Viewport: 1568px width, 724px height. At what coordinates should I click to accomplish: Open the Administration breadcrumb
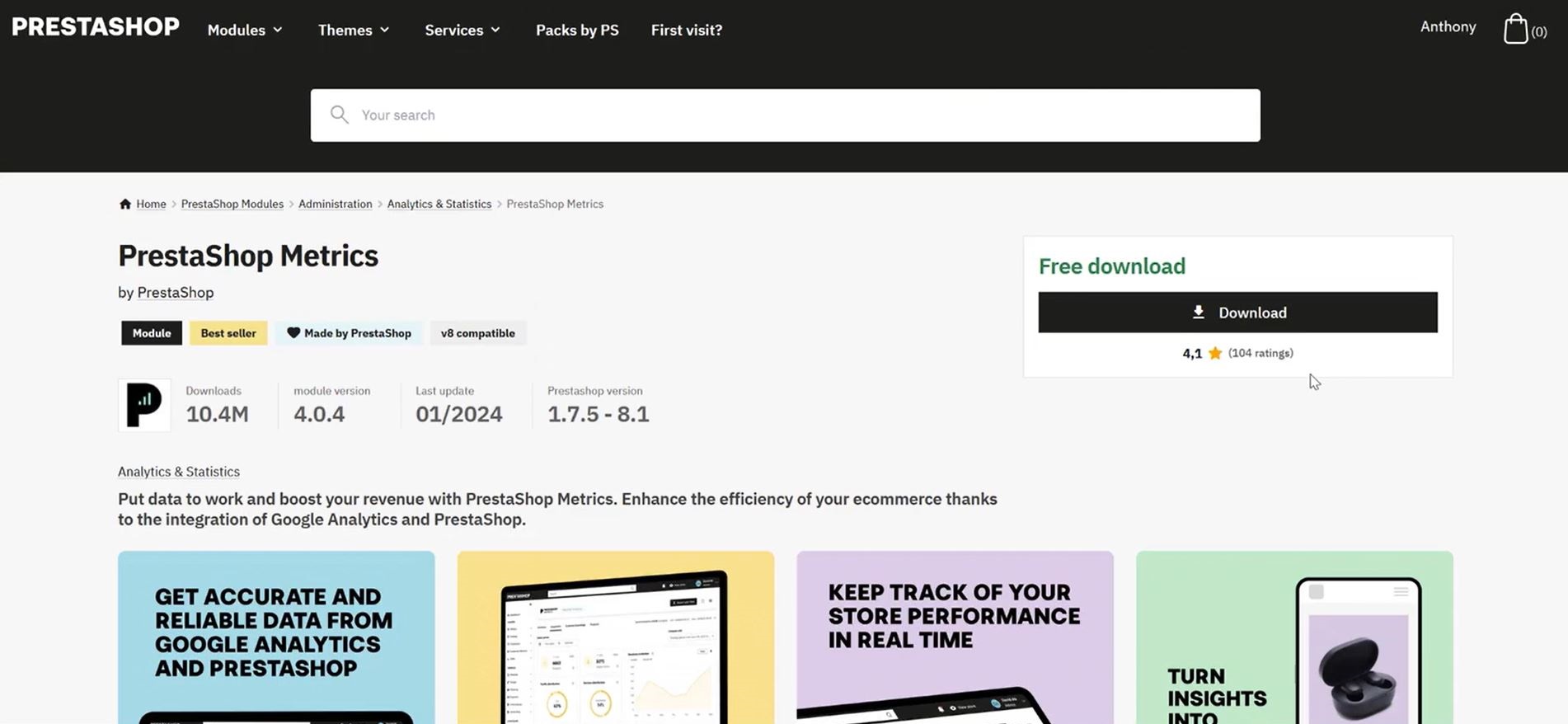(335, 204)
